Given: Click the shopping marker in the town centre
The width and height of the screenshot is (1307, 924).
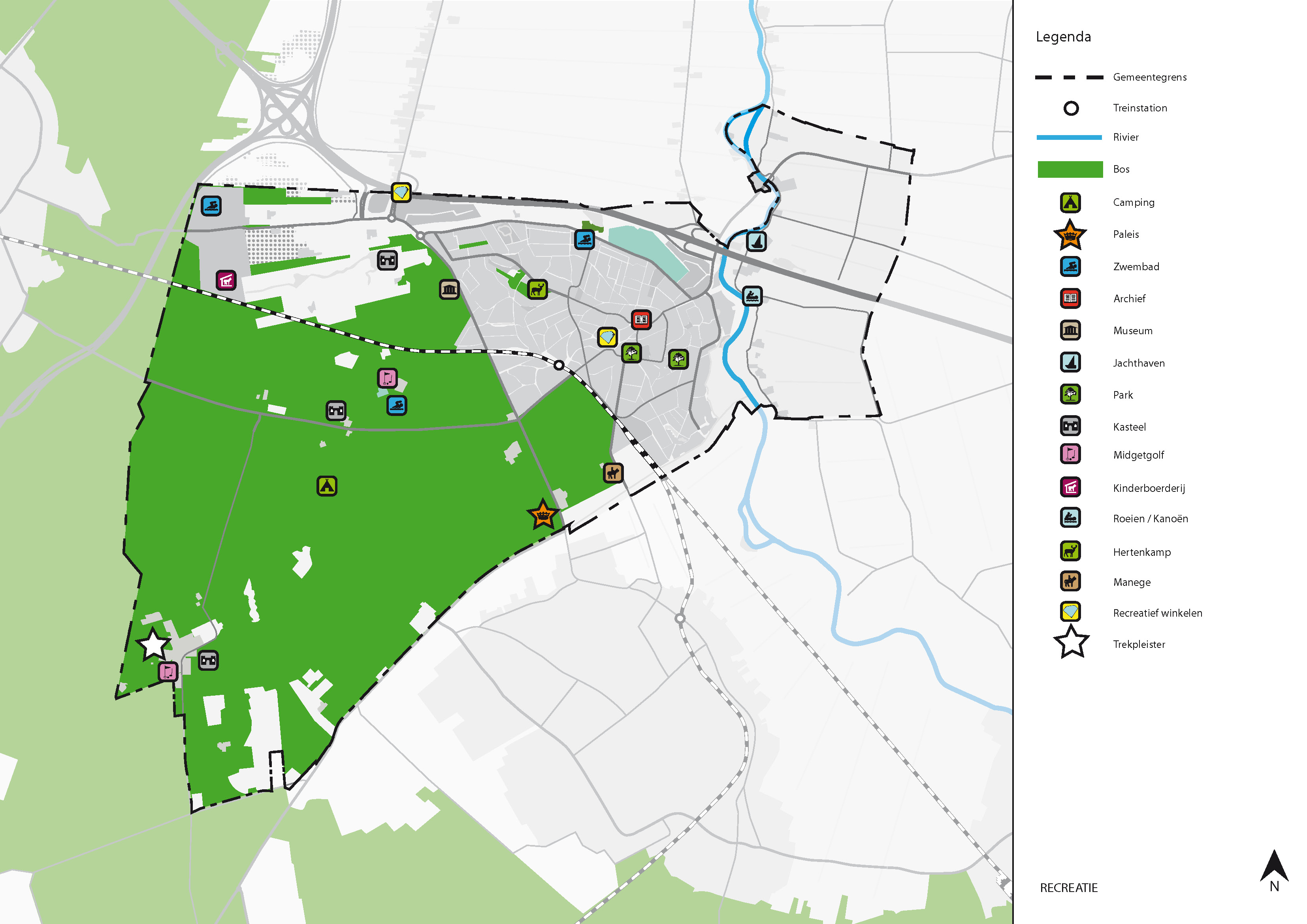Looking at the screenshot, I should pyautogui.click(x=607, y=337).
